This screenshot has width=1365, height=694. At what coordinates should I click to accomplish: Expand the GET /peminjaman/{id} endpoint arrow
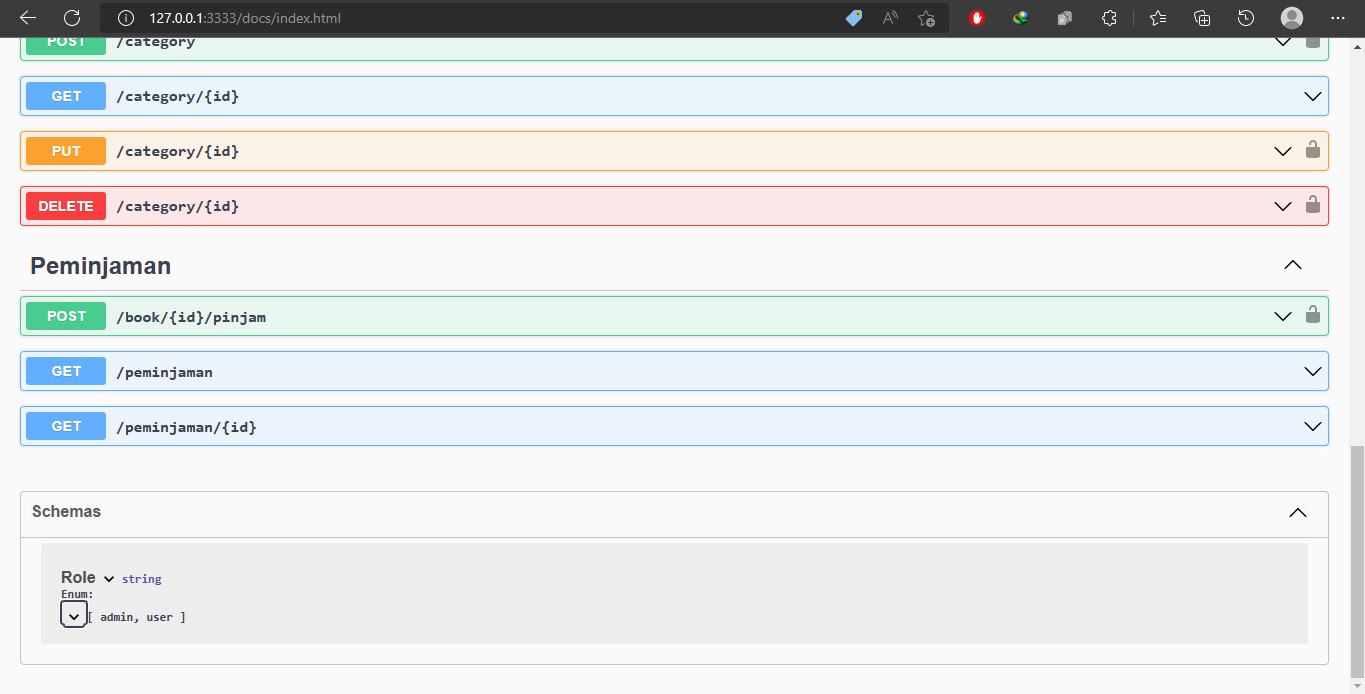(1312, 427)
